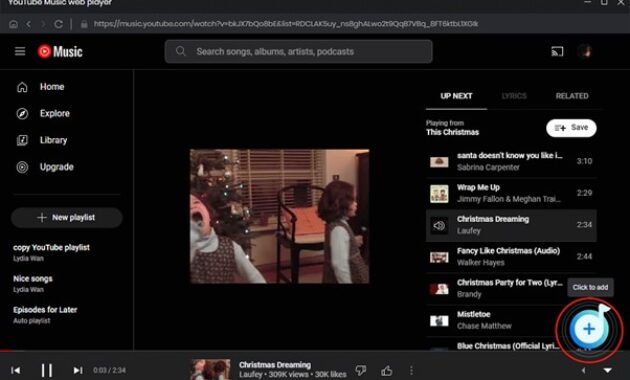
Task: Click the video player artwork
Action: click(x=280, y=216)
